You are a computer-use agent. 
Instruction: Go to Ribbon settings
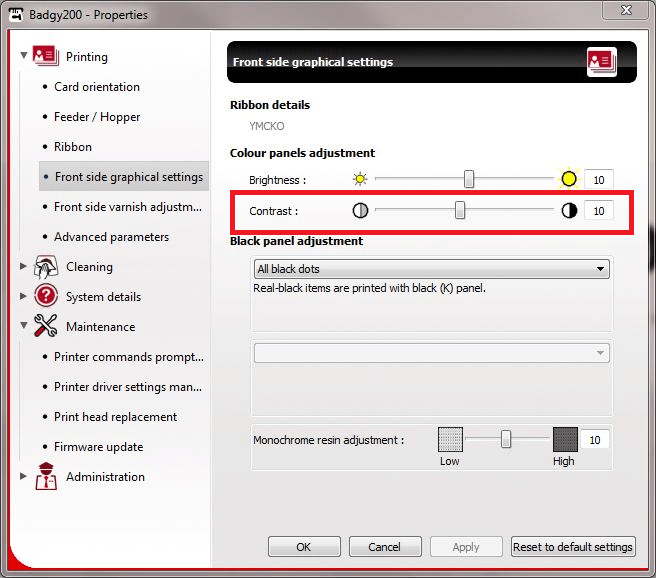point(73,147)
